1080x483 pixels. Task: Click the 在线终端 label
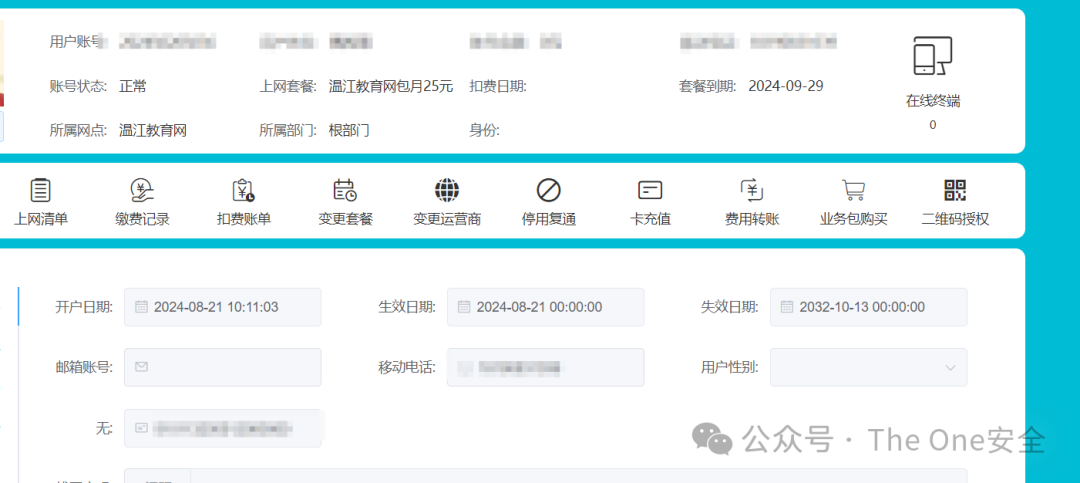[x=933, y=101]
